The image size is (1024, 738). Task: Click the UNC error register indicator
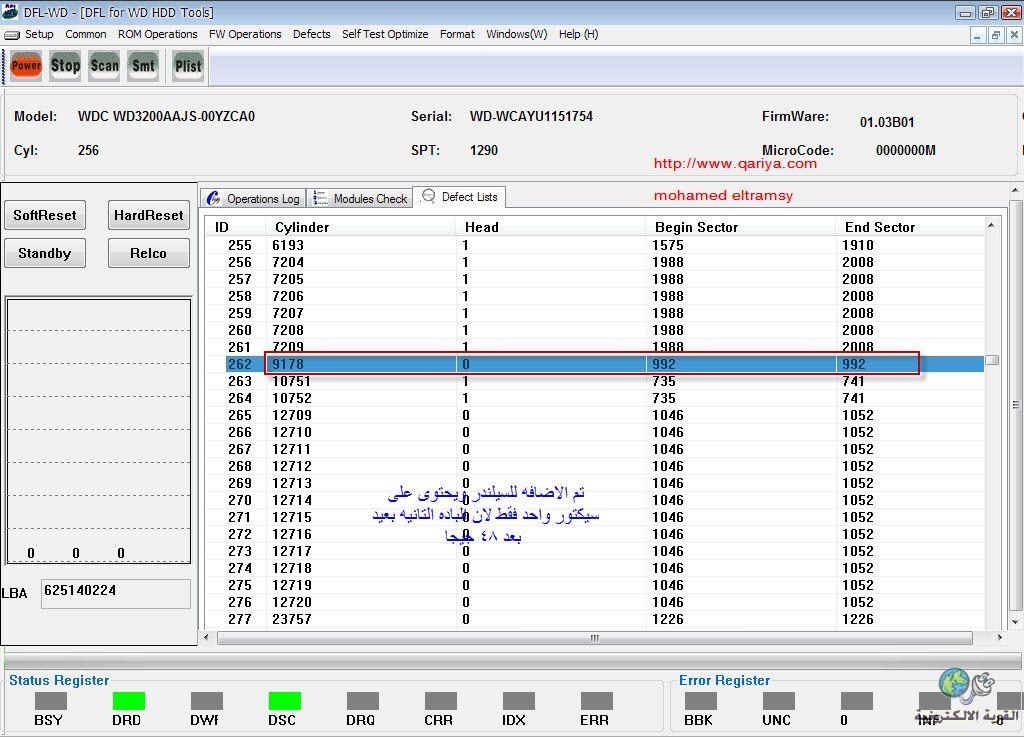(x=778, y=701)
